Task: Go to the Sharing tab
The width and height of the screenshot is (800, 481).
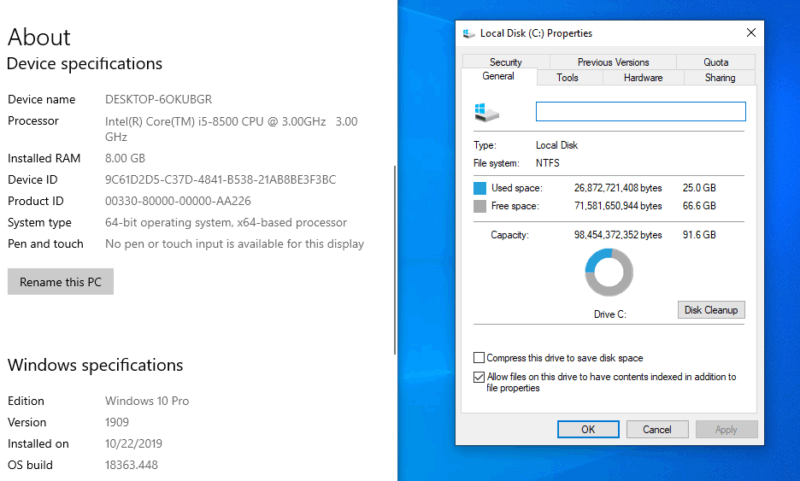Action: 720,78
